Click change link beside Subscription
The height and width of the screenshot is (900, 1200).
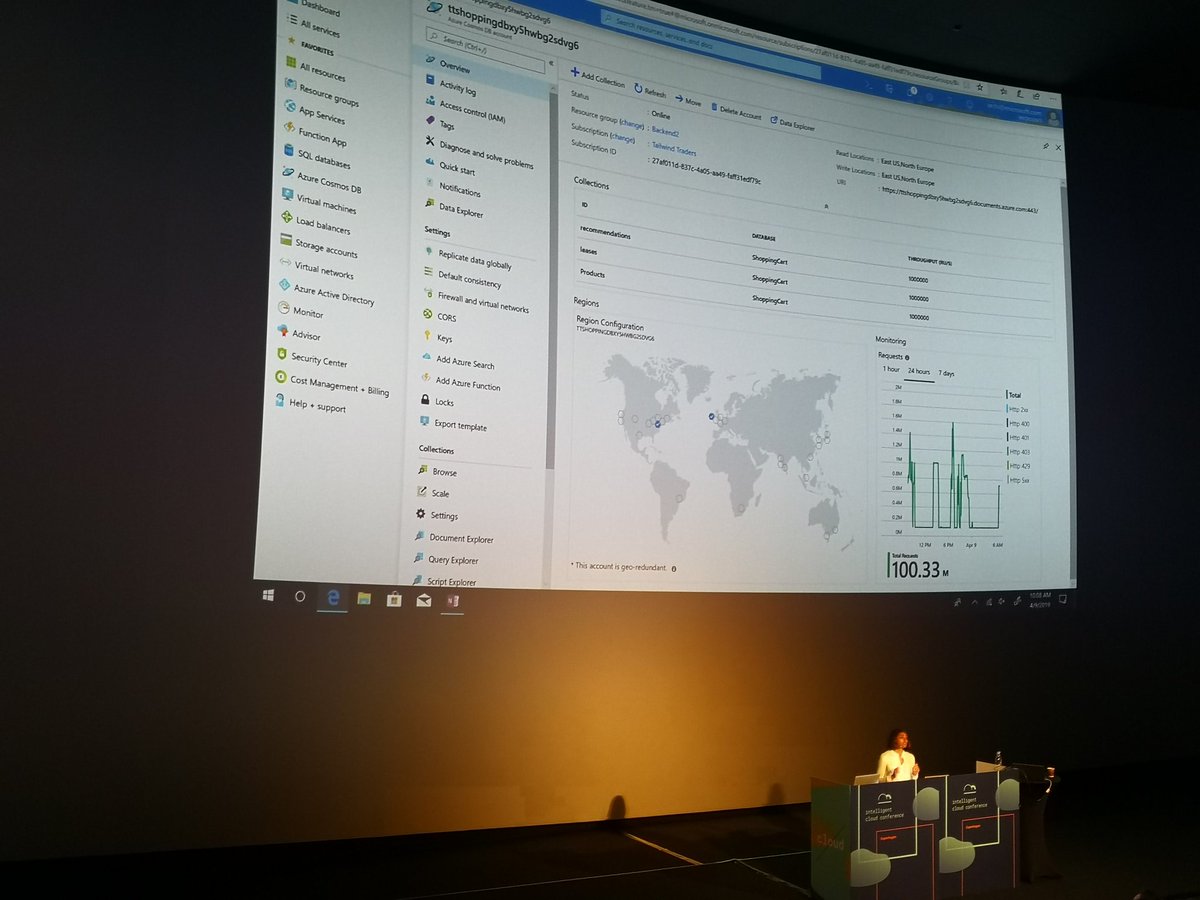[x=622, y=136]
